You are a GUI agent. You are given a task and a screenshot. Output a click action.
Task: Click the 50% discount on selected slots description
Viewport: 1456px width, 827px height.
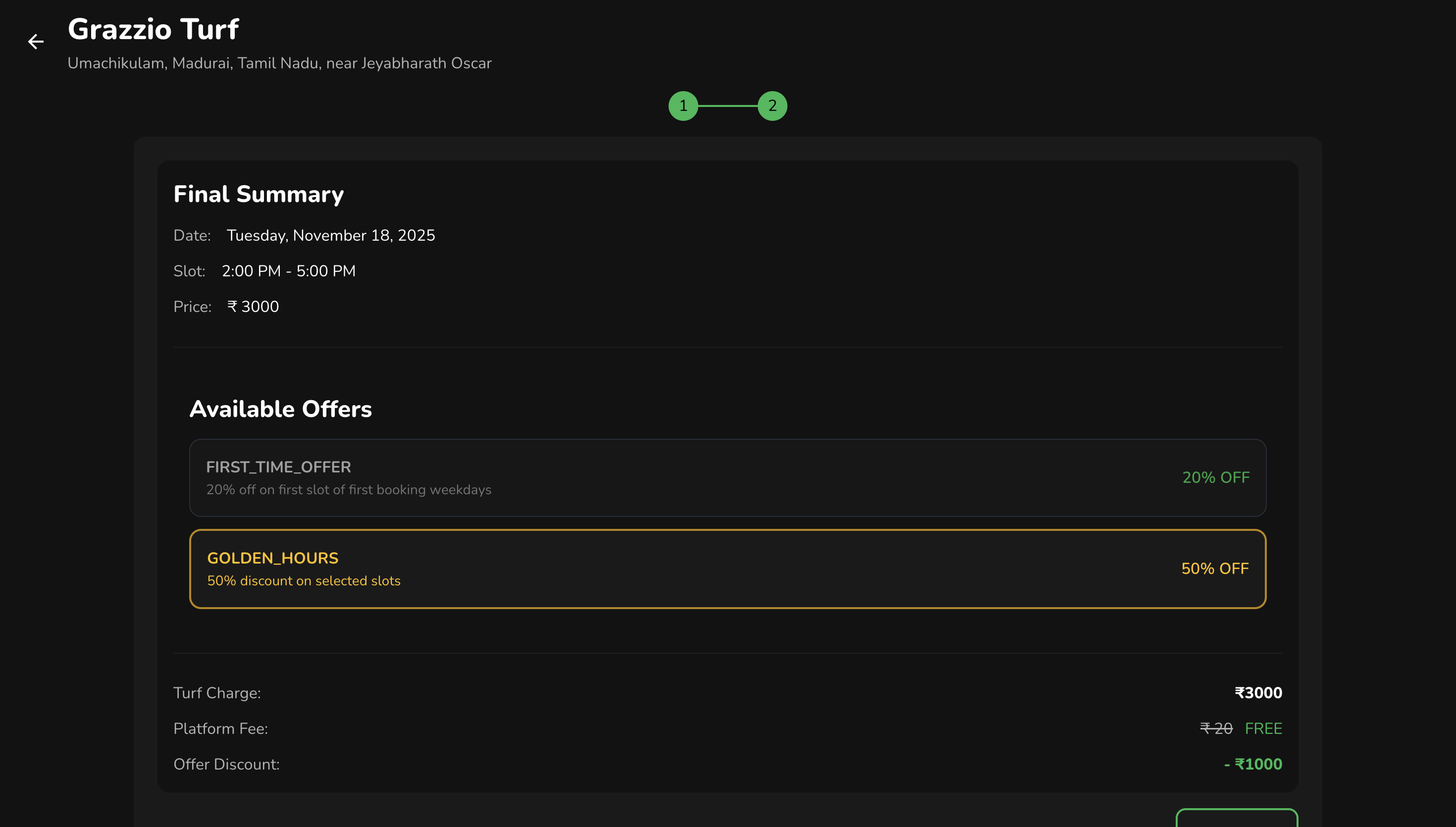[304, 581]
